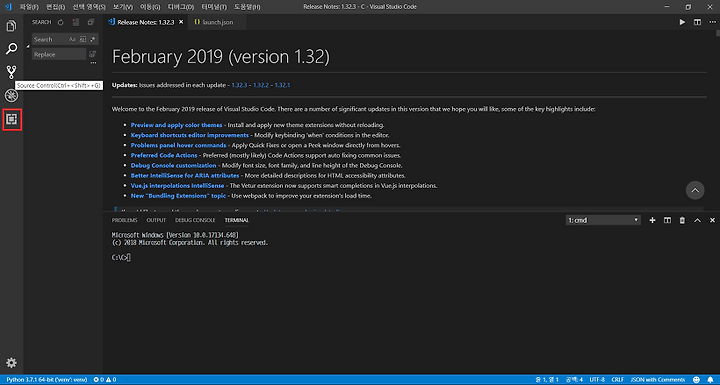Click the clear search results icon
The height and width of the screenshot is (385, 720).
[76, 22]
